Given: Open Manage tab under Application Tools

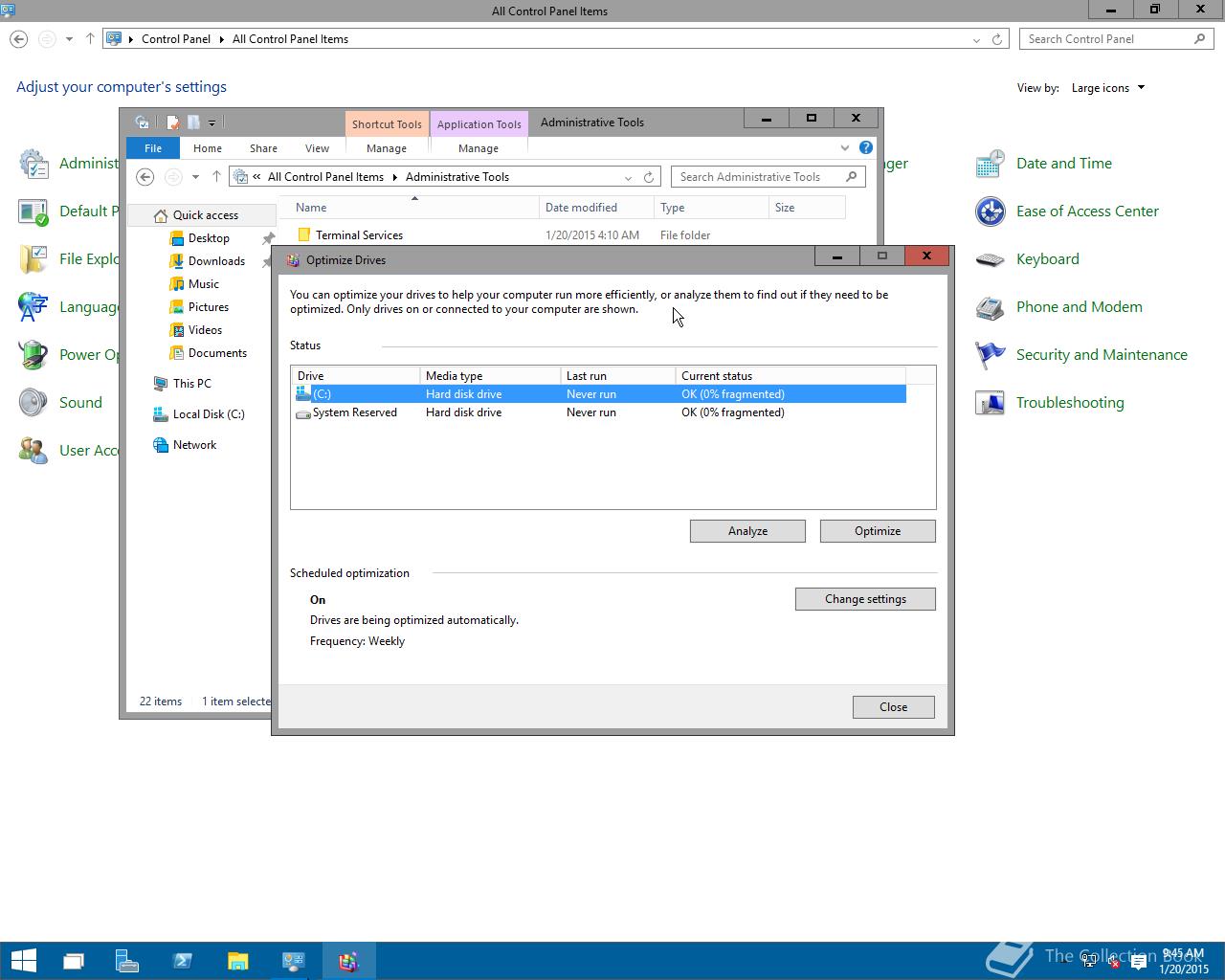Looking at the screenshot, I should (x=479, y=148).
